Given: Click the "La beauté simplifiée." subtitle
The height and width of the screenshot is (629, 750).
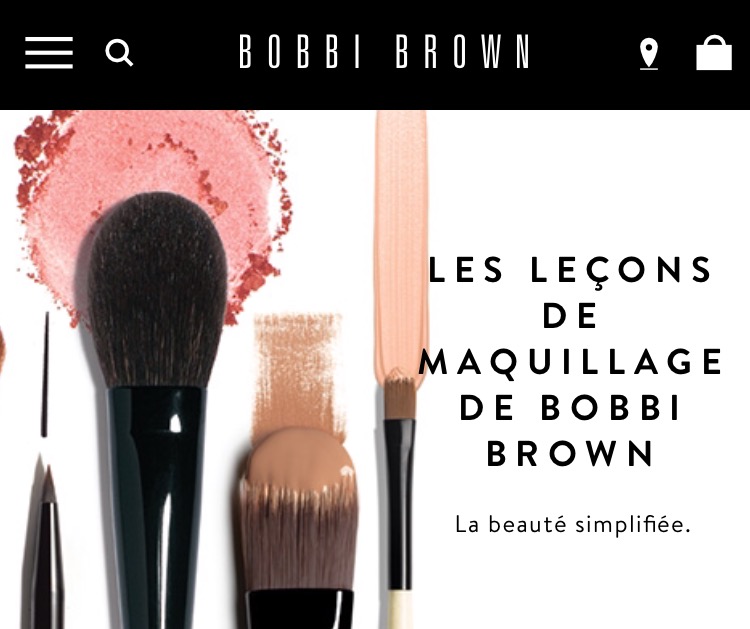Looking at the screenshot, I should (573, 525).
